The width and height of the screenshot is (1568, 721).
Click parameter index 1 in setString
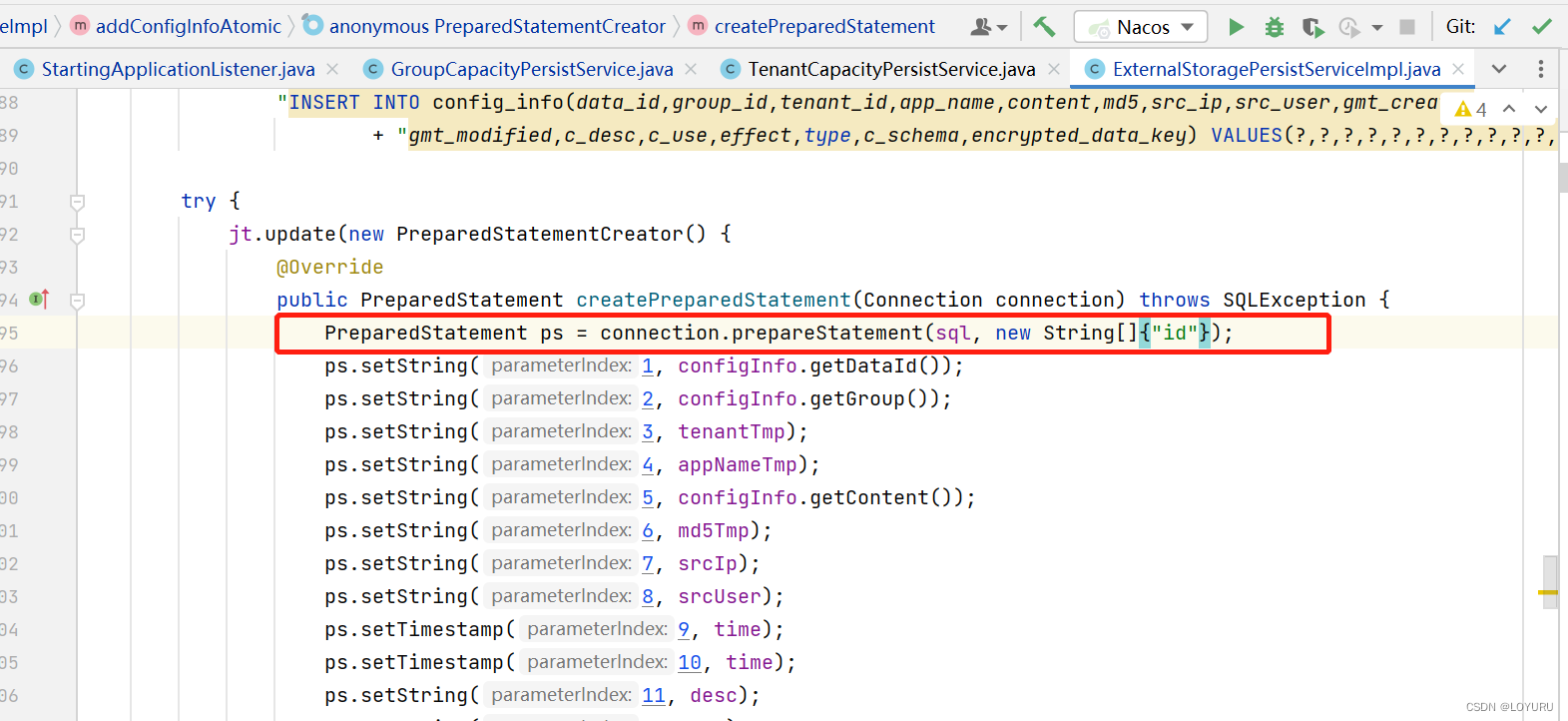(x=648, y=365)
